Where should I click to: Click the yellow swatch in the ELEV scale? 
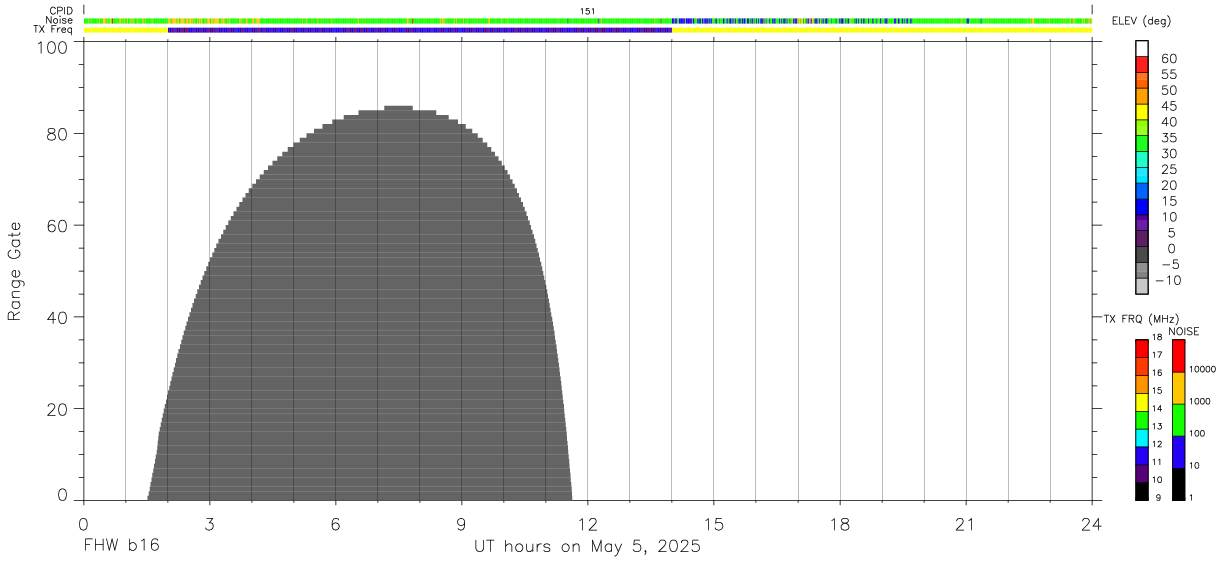pos(1142,111)
